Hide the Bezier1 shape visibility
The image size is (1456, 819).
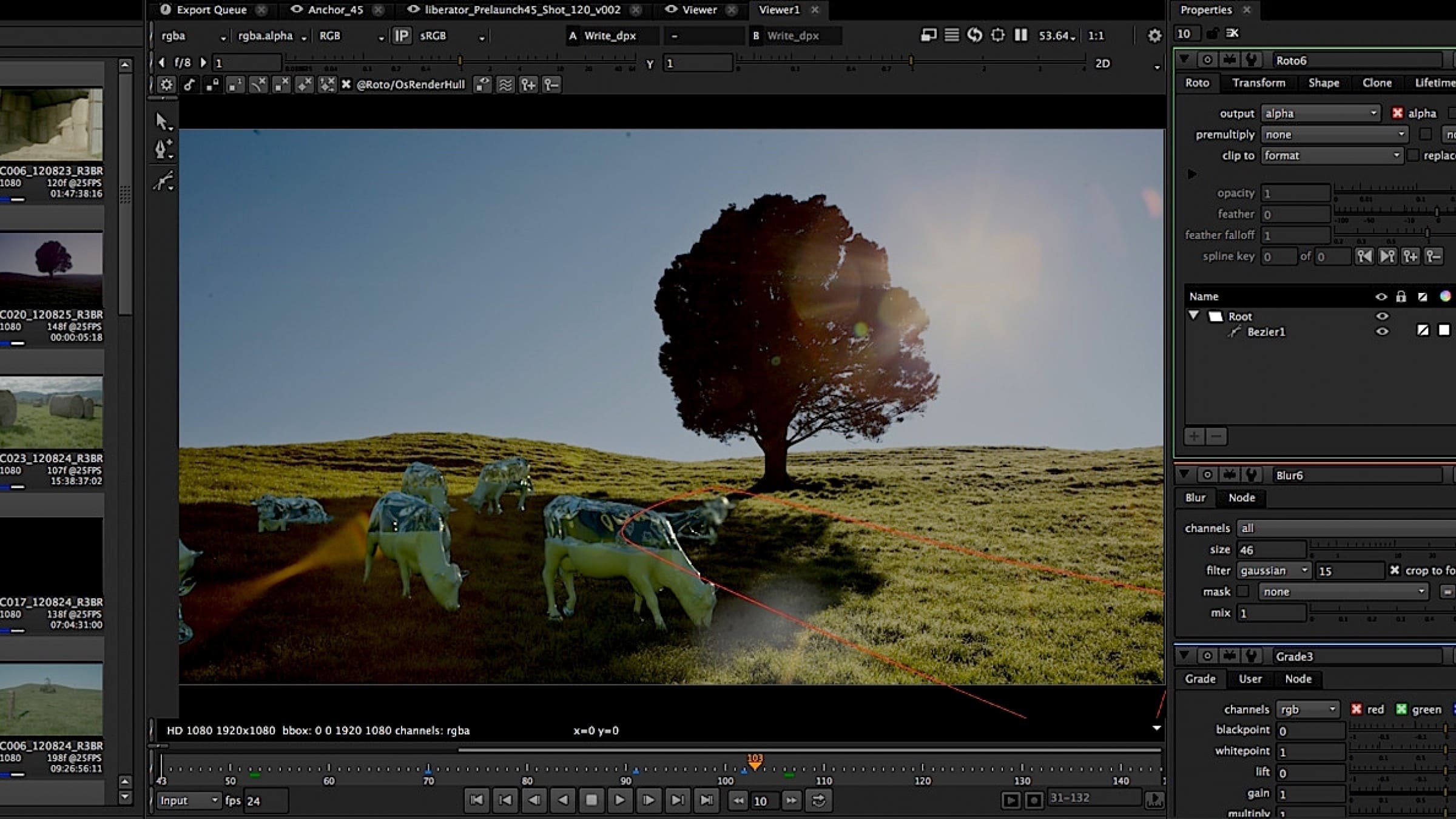(x=1381, y=332)
